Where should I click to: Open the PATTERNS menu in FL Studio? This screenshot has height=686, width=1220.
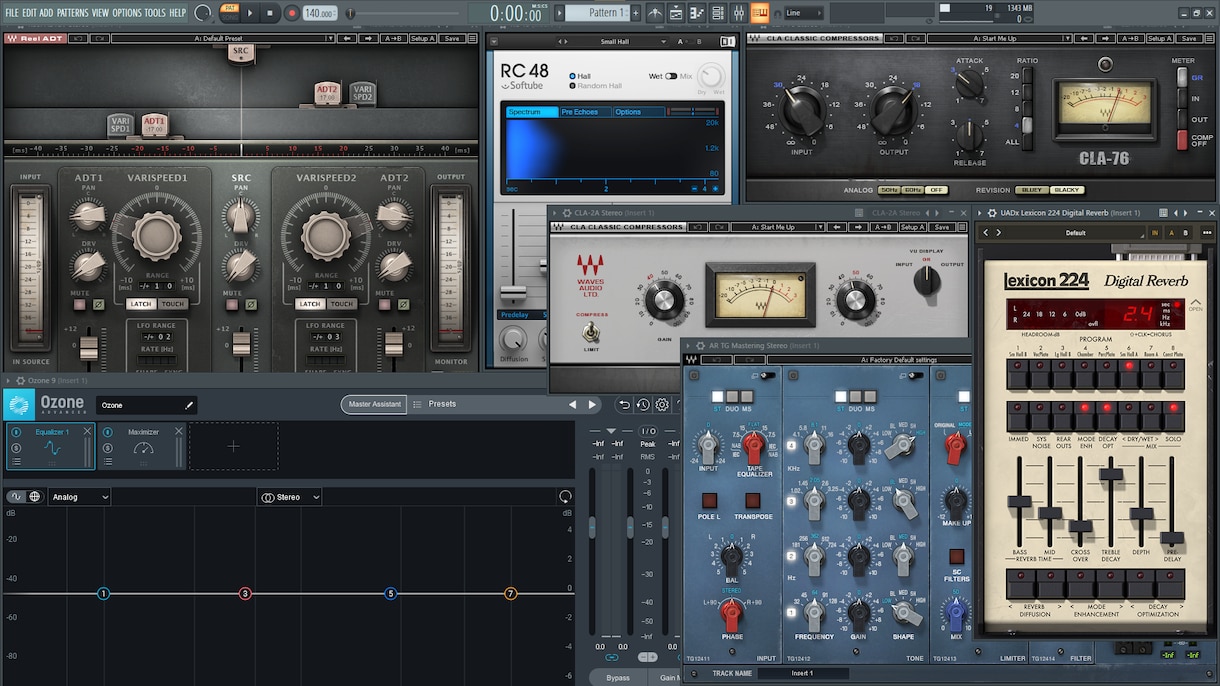coord(72,13)
